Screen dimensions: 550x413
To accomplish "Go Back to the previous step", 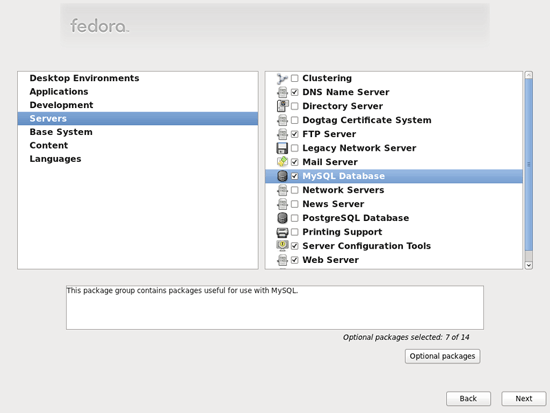I will [468, 399].
